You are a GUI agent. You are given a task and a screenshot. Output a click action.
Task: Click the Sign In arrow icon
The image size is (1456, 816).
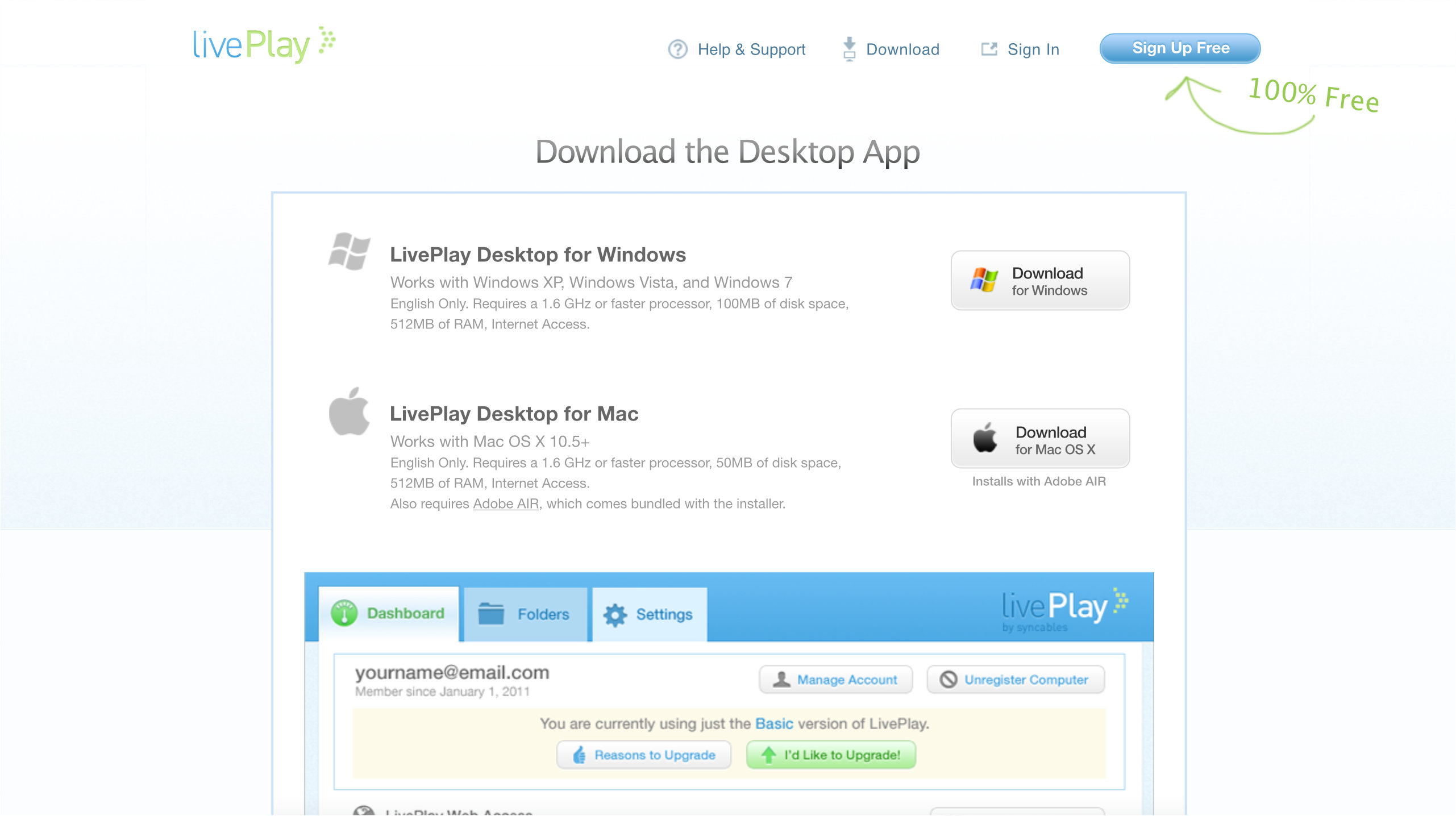point(989,49)
